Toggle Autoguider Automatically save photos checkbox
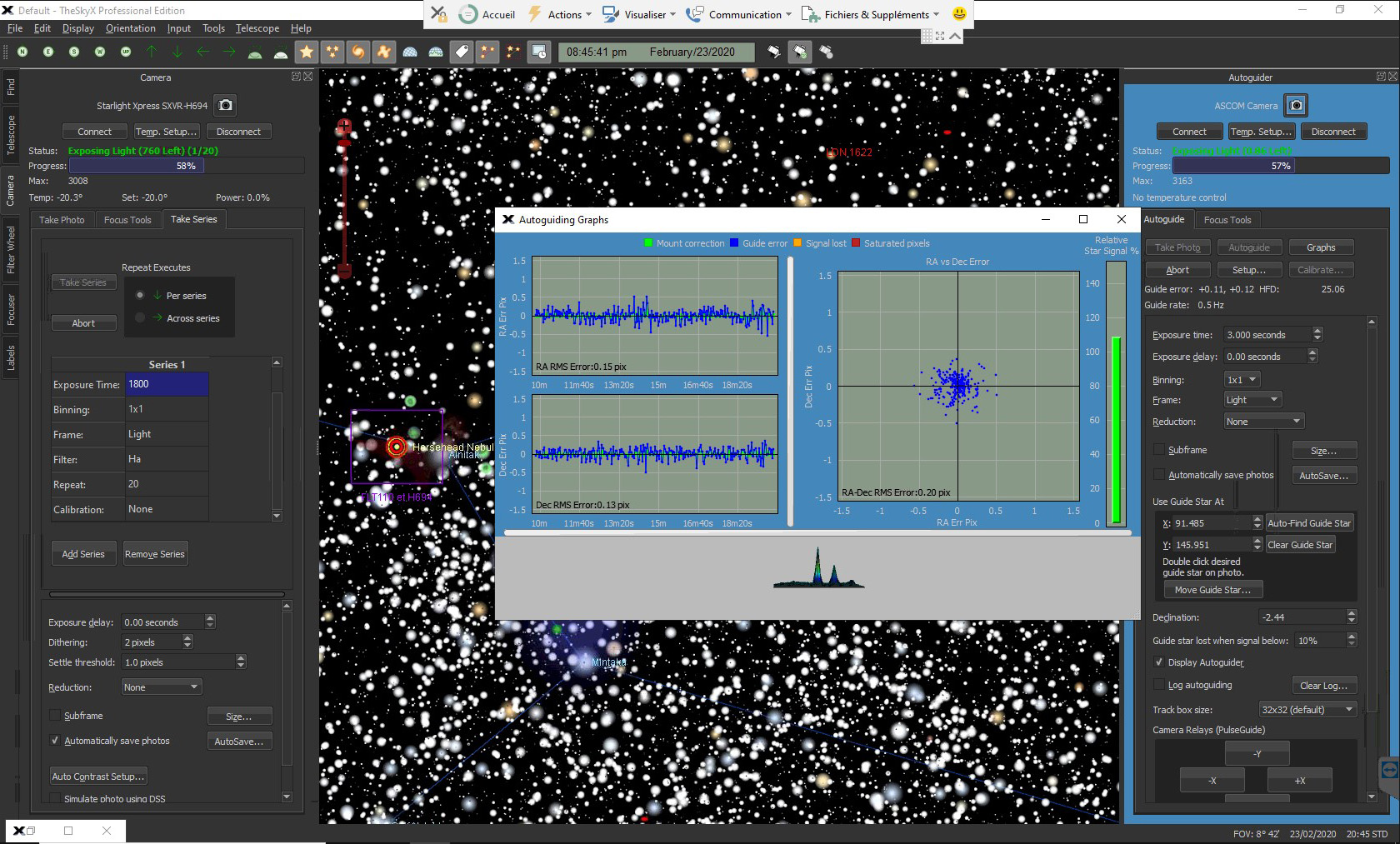This screenshot has height=844, width=1400. click(1158, 474)
